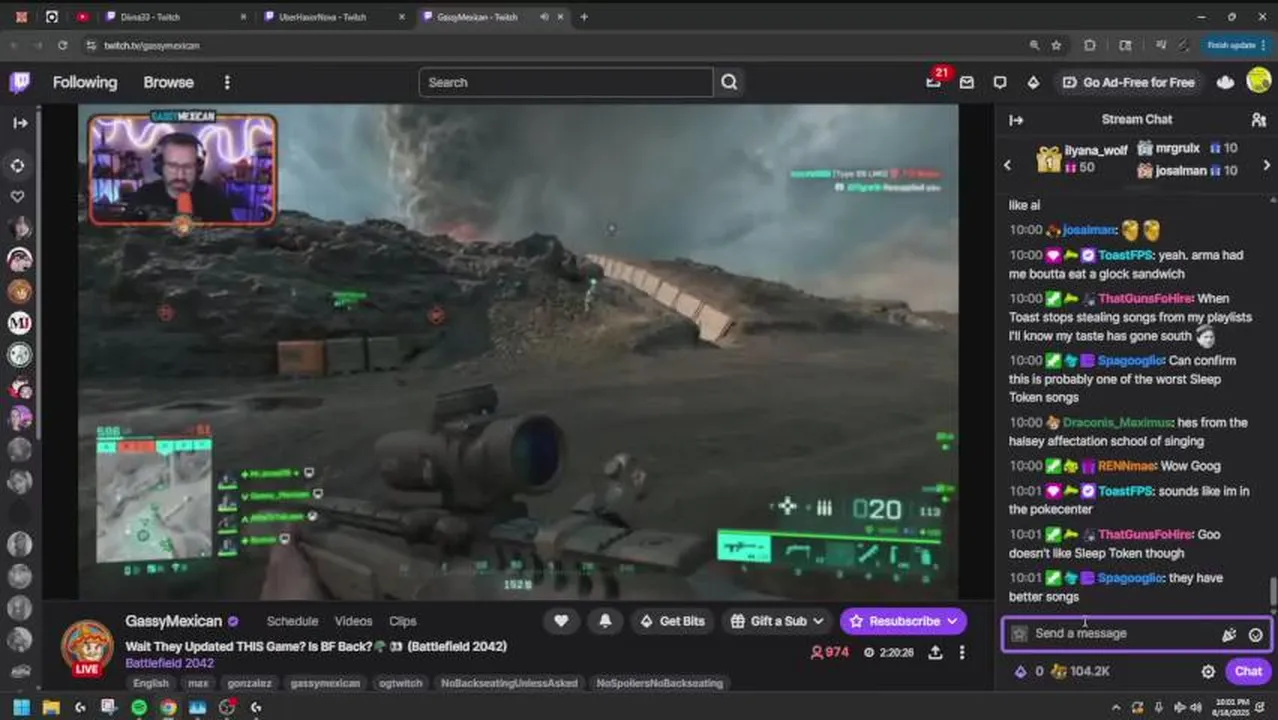Open the Bits cheer icon in the message box
The height and width of the screenshot is (720, 1278).
pyautogui.click(x=1229, y=634)
